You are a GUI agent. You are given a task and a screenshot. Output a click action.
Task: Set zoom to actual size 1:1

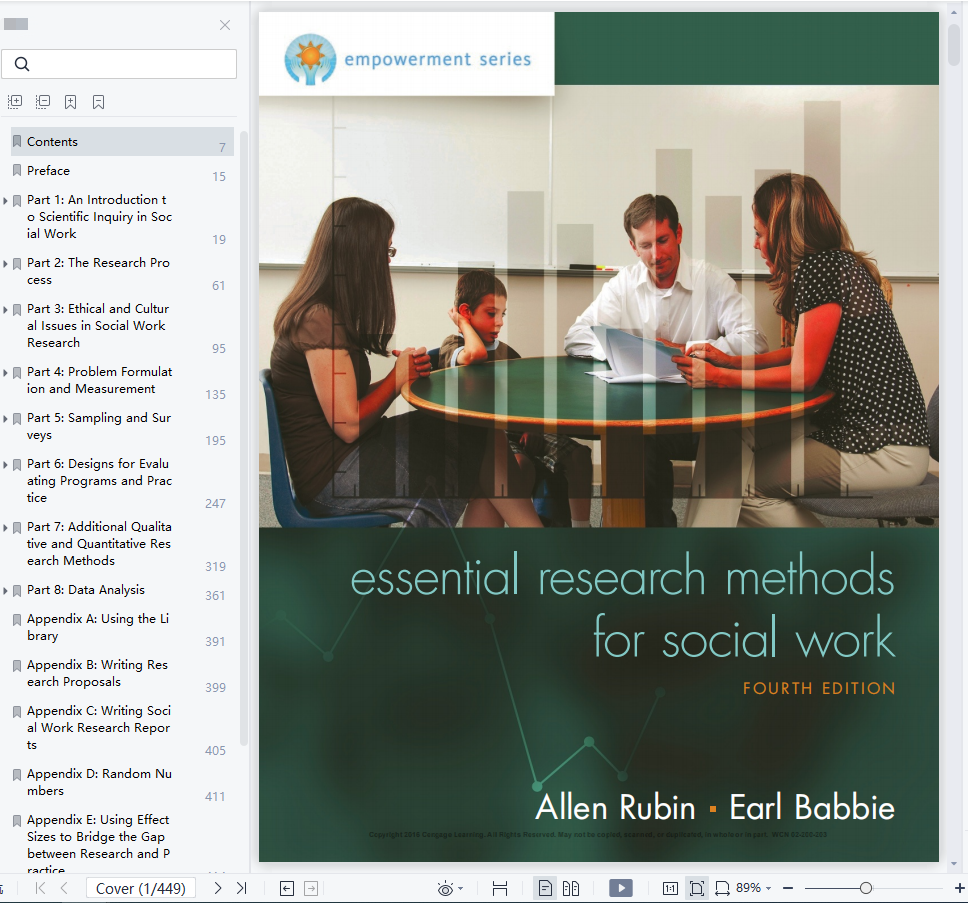tap(670, 888)
